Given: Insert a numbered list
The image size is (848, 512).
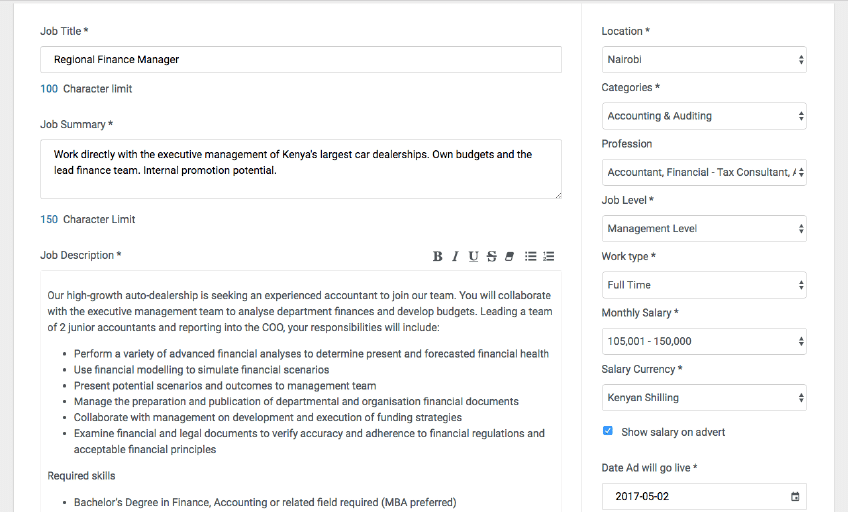Looking at the screenshot, I should coord(549,256).
